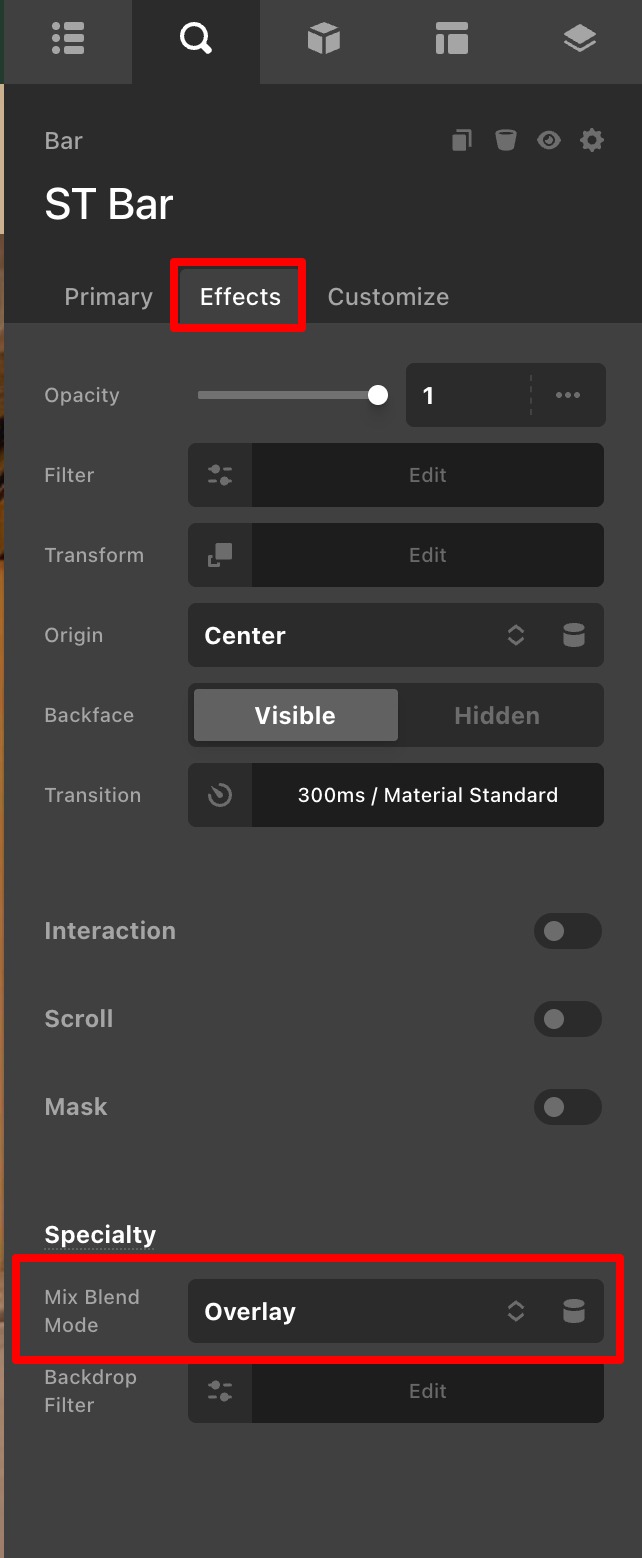
Task: Toggle ST Bar visibility eye icon
Action: coord(548,140)
